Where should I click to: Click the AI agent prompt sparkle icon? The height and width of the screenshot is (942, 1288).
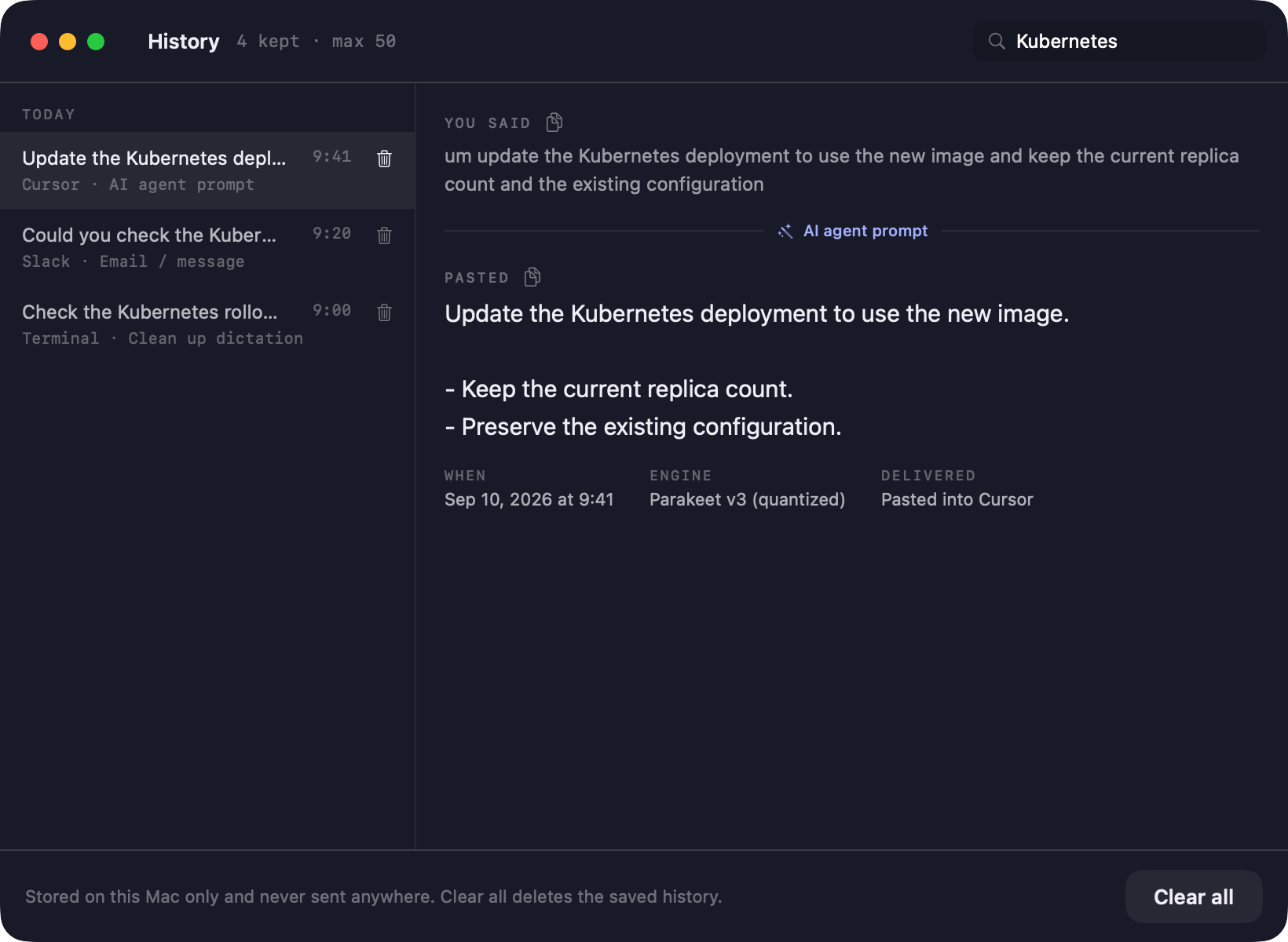[785, 231]
